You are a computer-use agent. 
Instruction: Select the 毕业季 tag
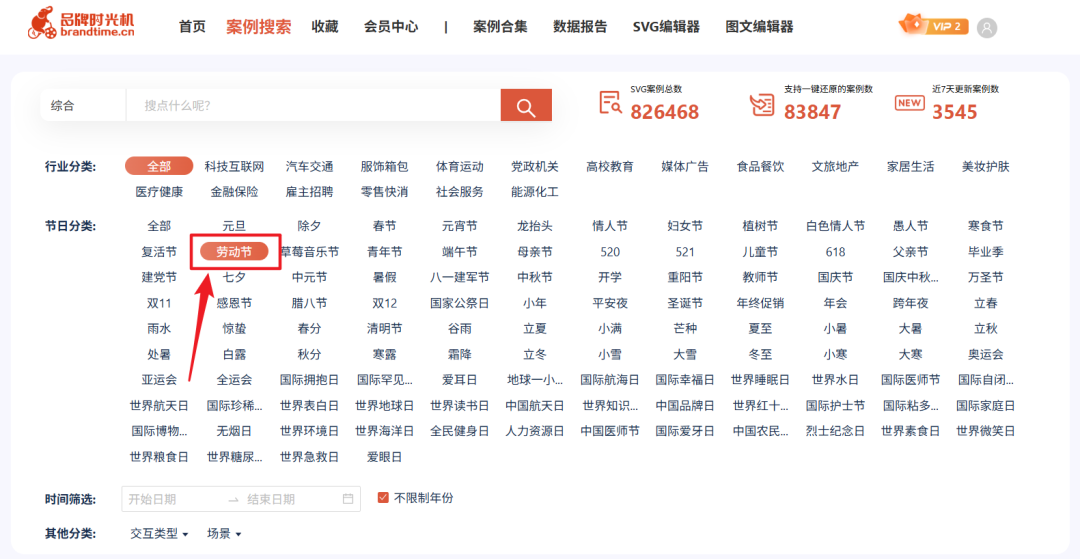[986, 252]
